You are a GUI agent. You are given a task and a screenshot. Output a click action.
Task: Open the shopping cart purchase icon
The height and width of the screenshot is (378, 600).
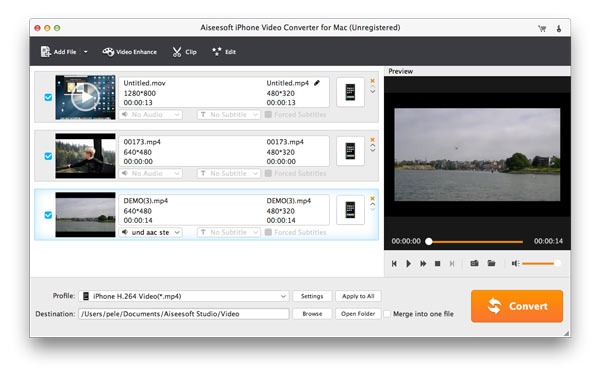coord(542,28)
